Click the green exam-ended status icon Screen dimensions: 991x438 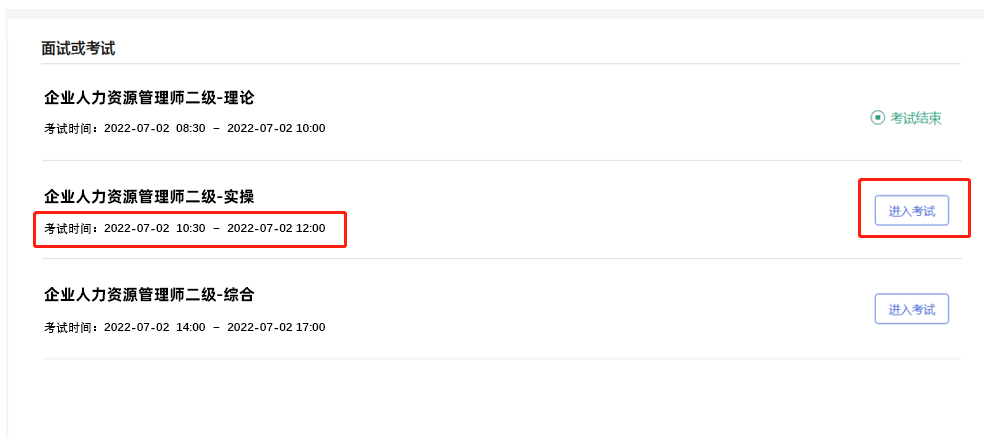[x=877, y=118]
